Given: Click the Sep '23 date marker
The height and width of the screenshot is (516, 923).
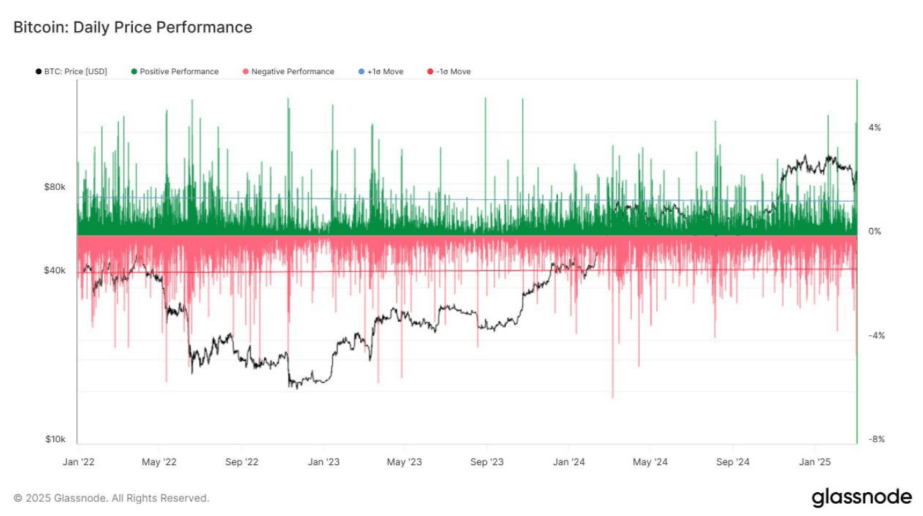Looking at the screenshot, I should [x=487, y=462].
